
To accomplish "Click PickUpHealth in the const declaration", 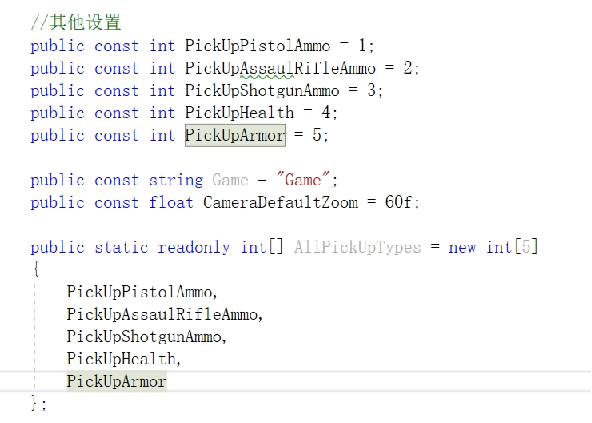I will pyautogui.click(x=239, y=113).
